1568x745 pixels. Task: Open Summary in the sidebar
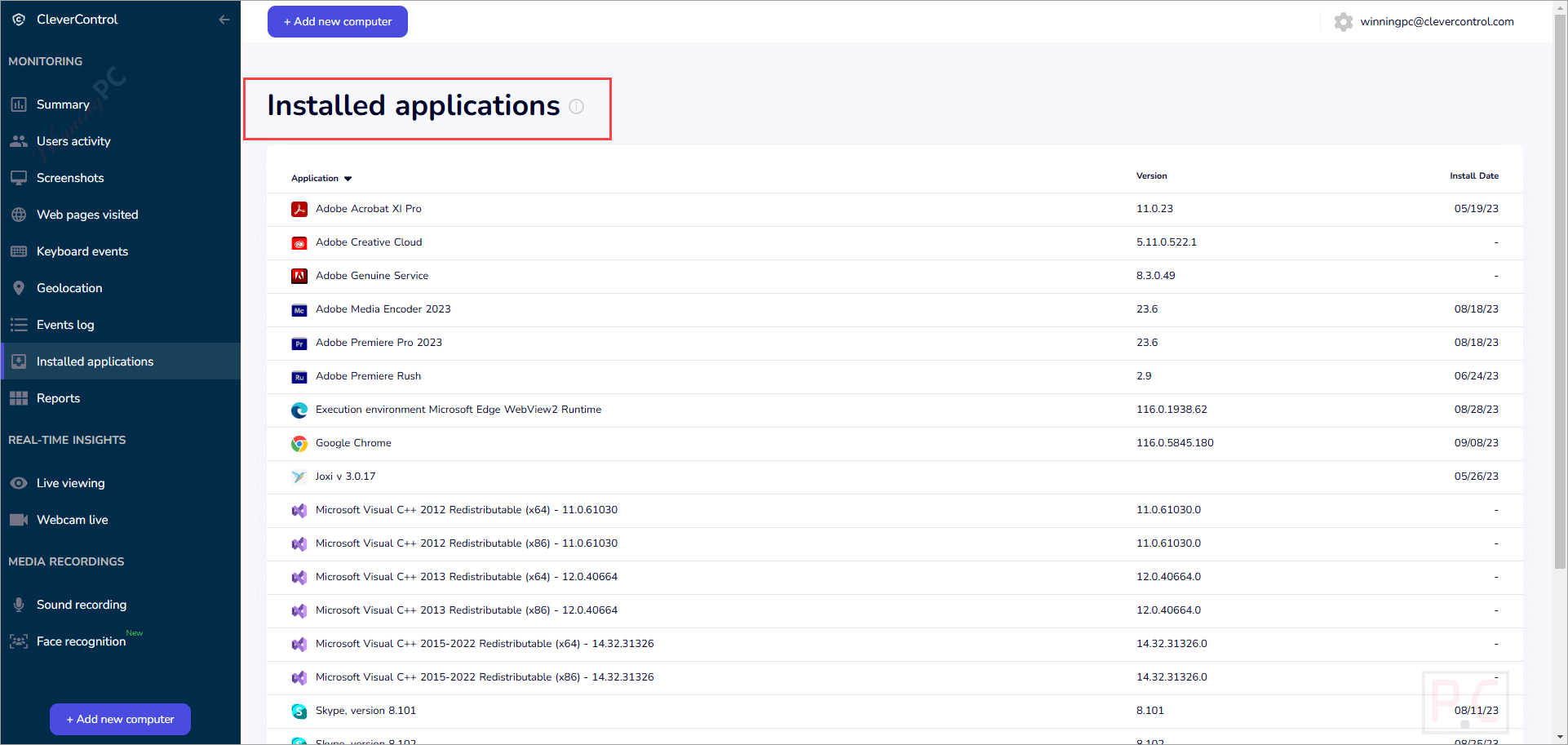tap(121, 104)
